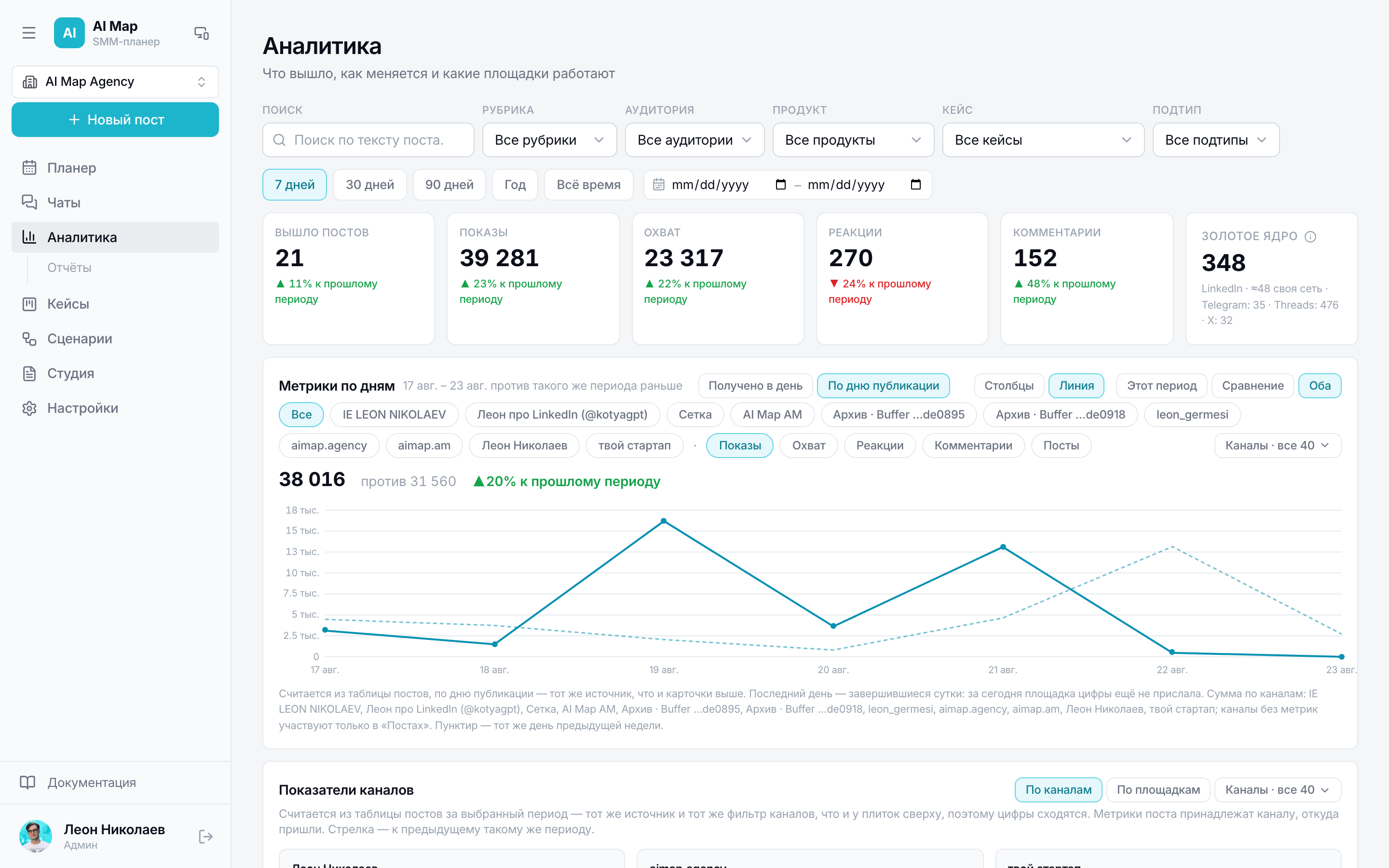Open the Все аудитории dropdown
Image resolution: width=1389 pixels, height=868 pixels.
(x=694, y=140)
